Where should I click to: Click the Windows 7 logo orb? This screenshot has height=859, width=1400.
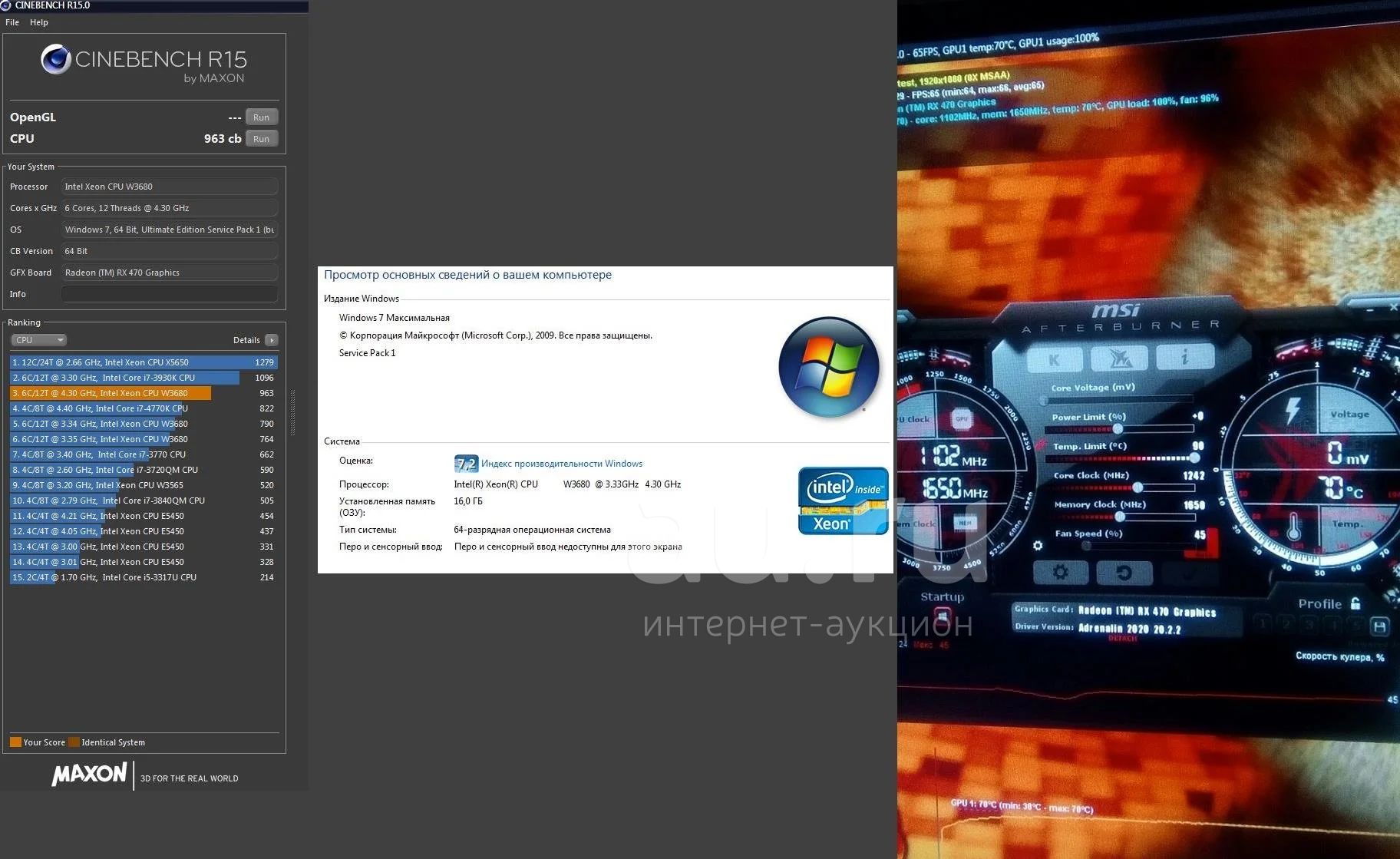point(829,367)
